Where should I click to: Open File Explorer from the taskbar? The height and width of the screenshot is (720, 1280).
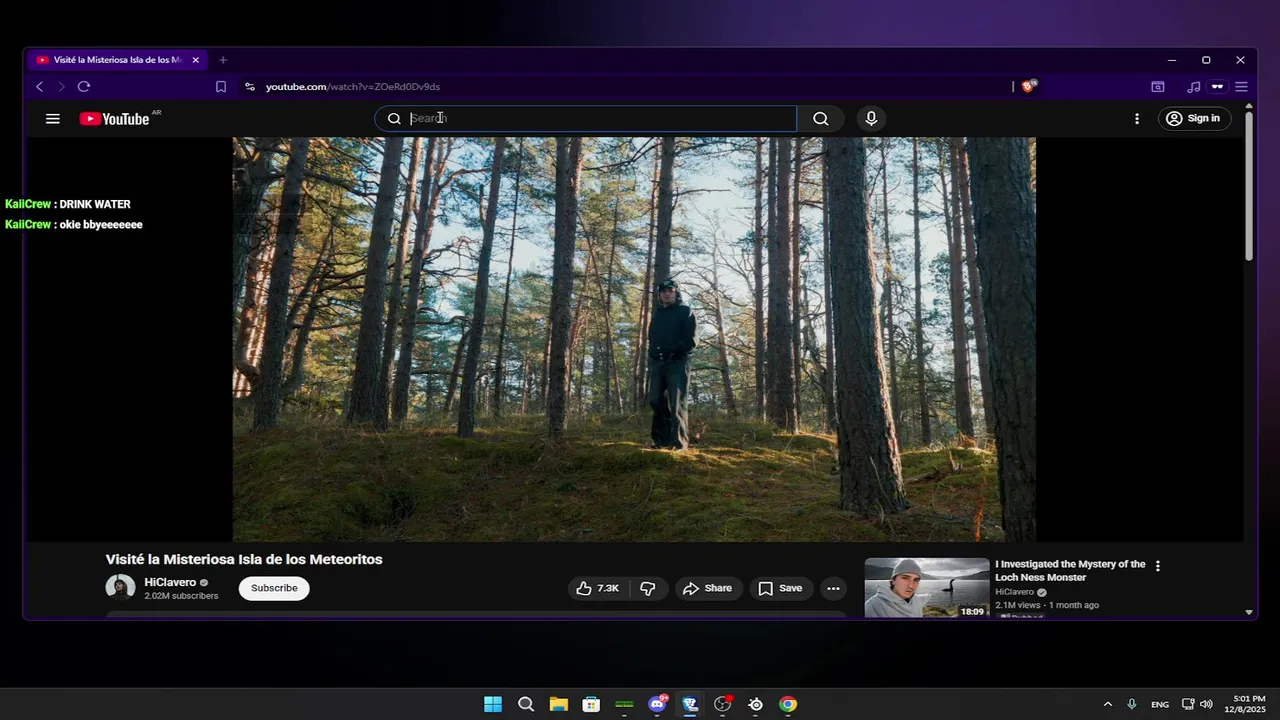(x=558, y=704)
